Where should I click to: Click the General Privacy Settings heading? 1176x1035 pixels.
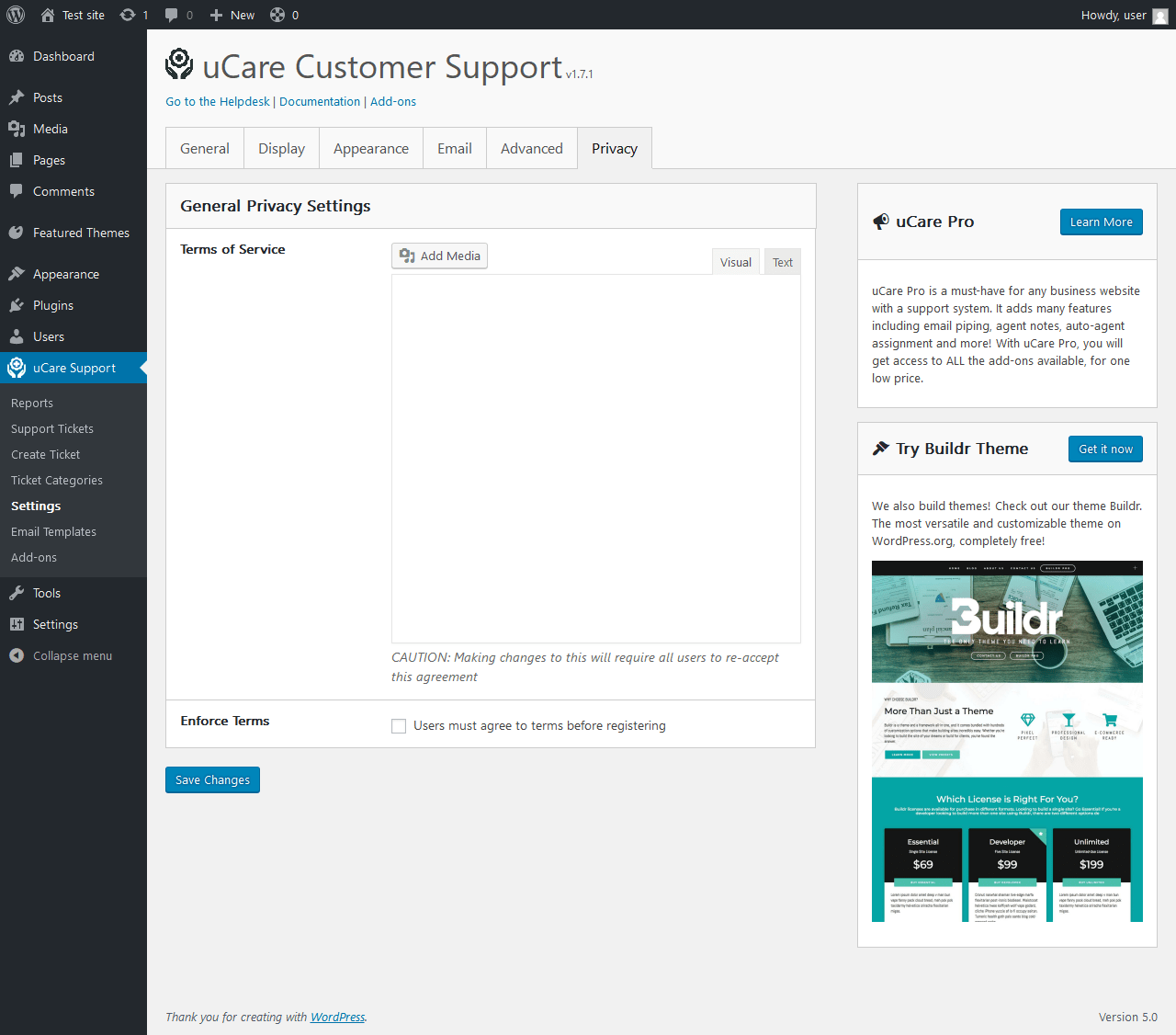pyautogui.click(x=276, y=206)
